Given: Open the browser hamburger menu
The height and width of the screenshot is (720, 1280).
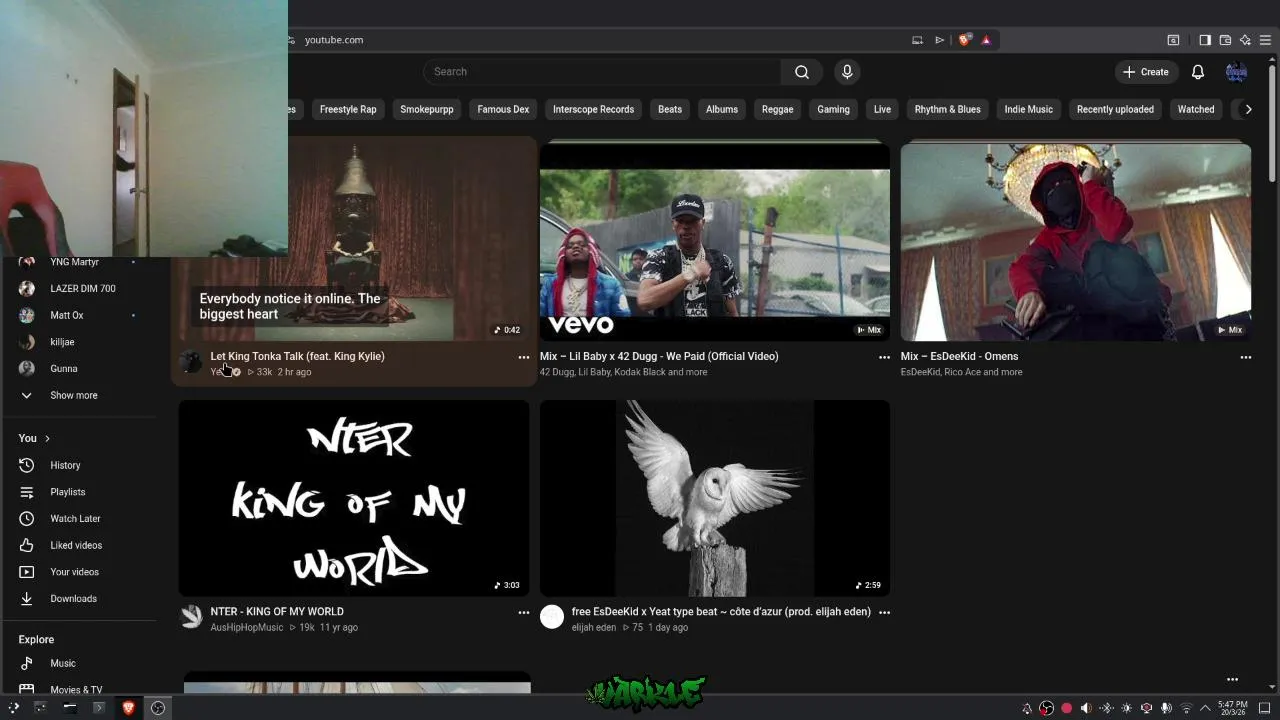Looking at the screenshot, I should coord(1265,40).
